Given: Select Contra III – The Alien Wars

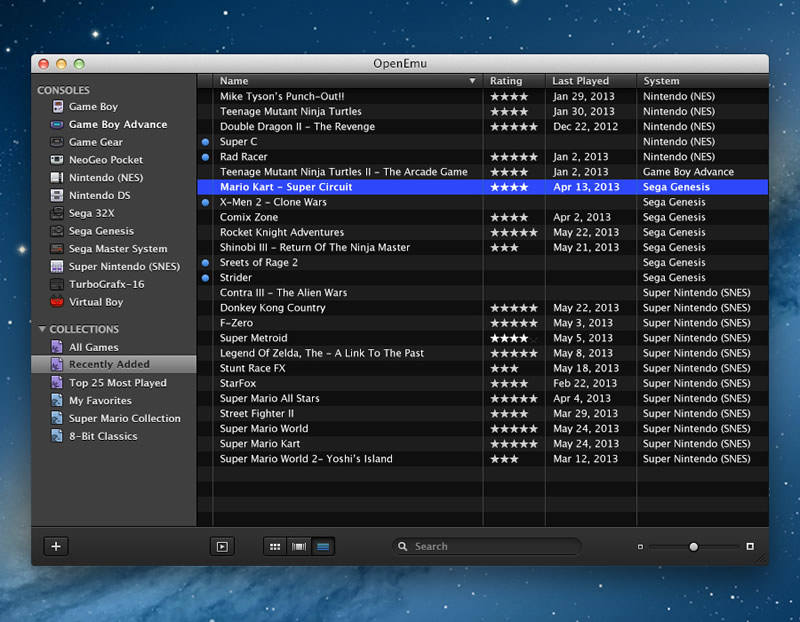Looking at the screenshot, I should point(283,292).
